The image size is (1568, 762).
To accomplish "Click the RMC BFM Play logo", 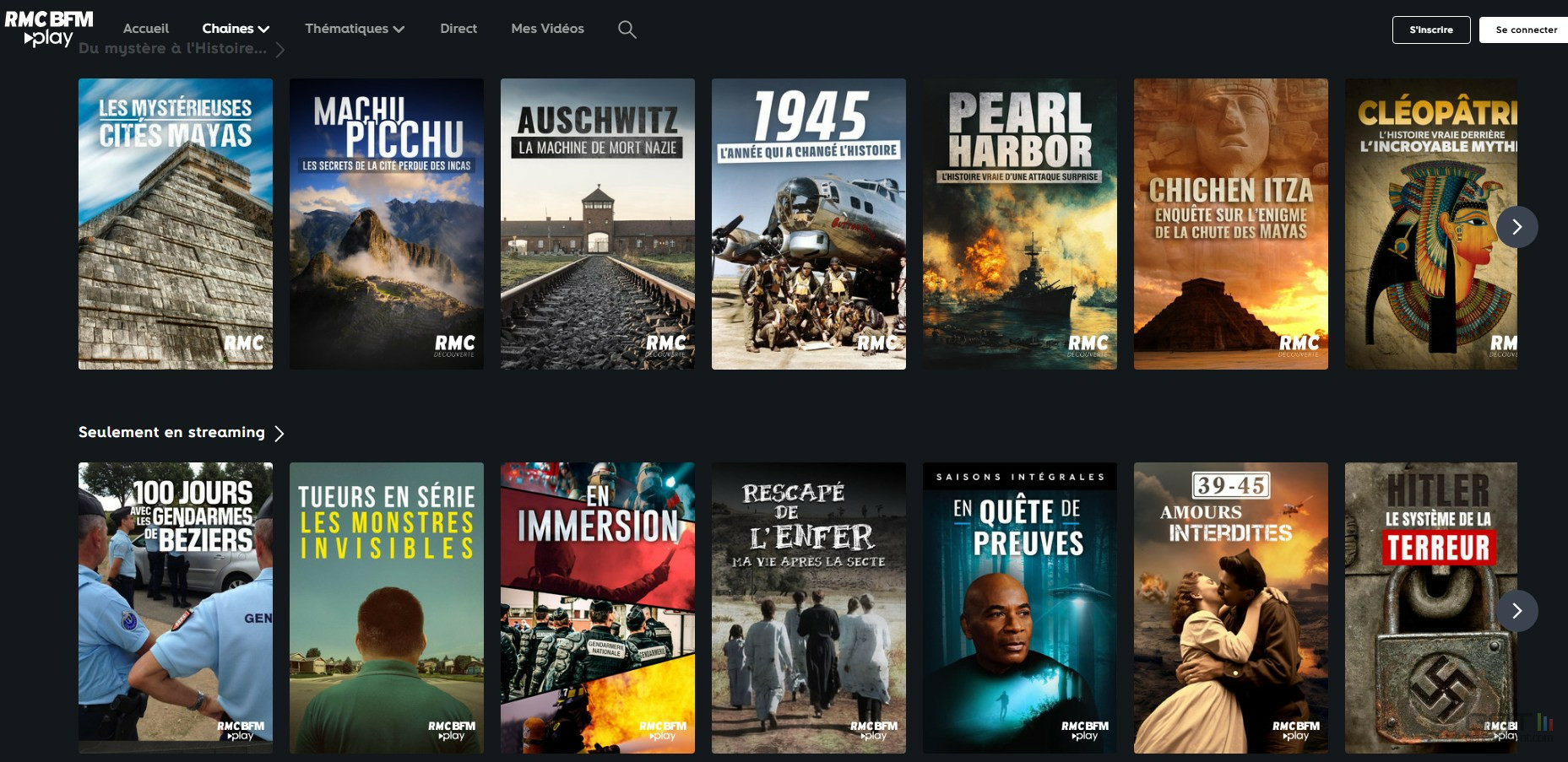I will [x=49, y=29].
